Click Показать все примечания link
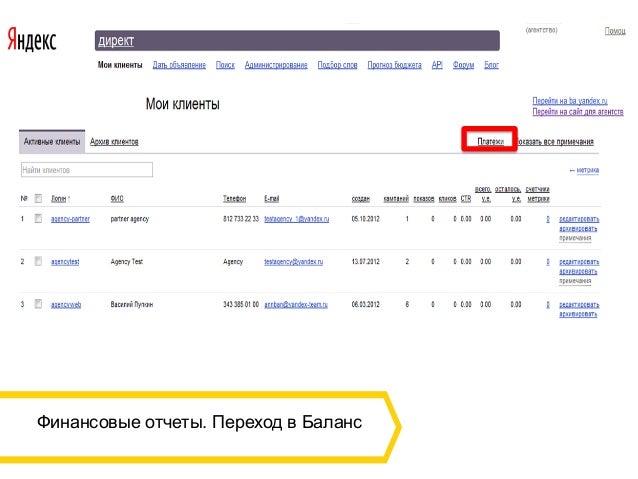This screenshot has height=479, width=638. 556,142
